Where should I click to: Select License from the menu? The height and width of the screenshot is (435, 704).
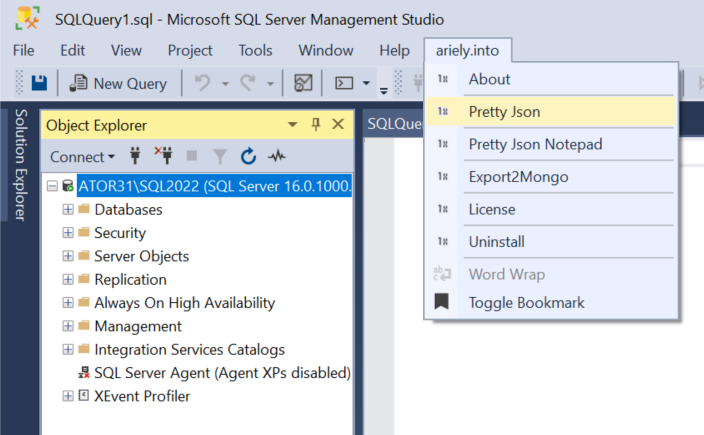point(551,209)
